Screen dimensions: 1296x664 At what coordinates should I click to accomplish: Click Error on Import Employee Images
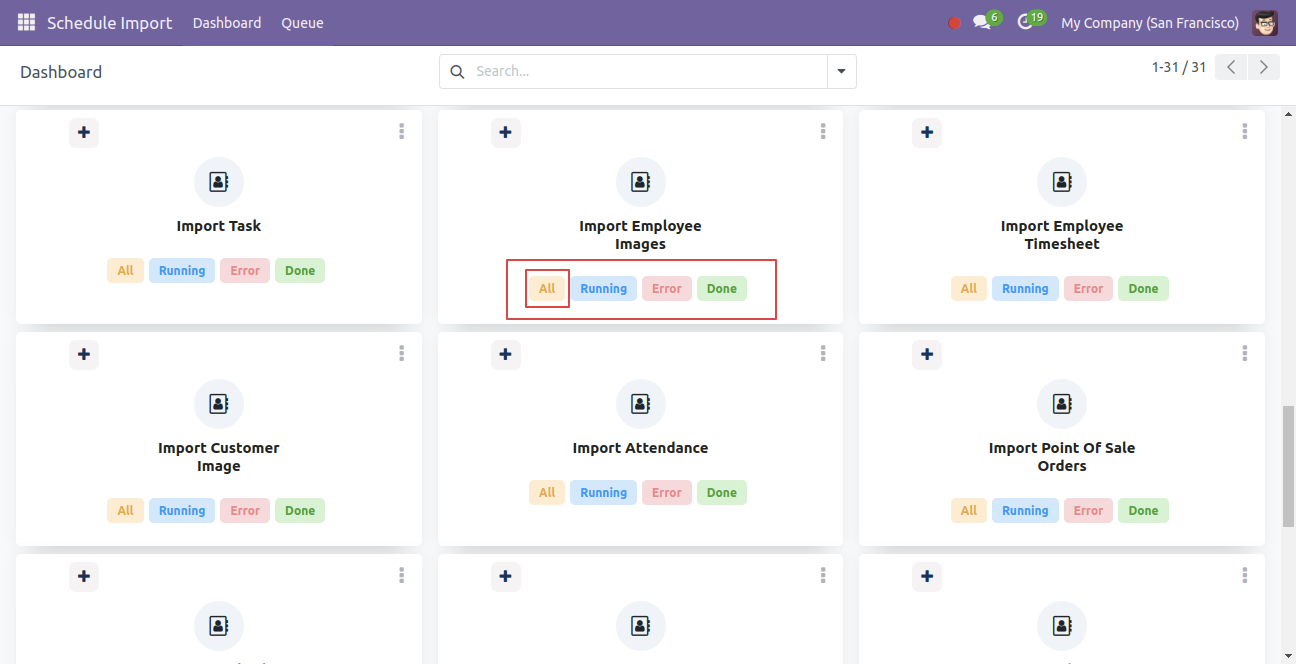pos(667,289)
